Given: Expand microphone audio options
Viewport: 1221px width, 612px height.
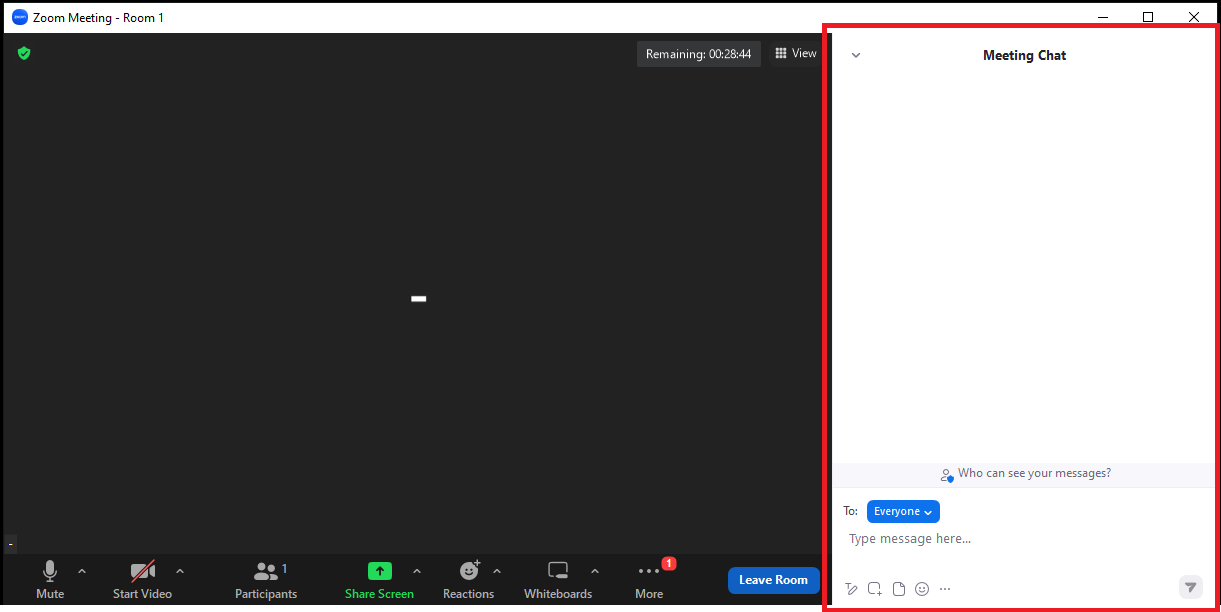Looking at the screenshot, I should (x=81, y=572).
